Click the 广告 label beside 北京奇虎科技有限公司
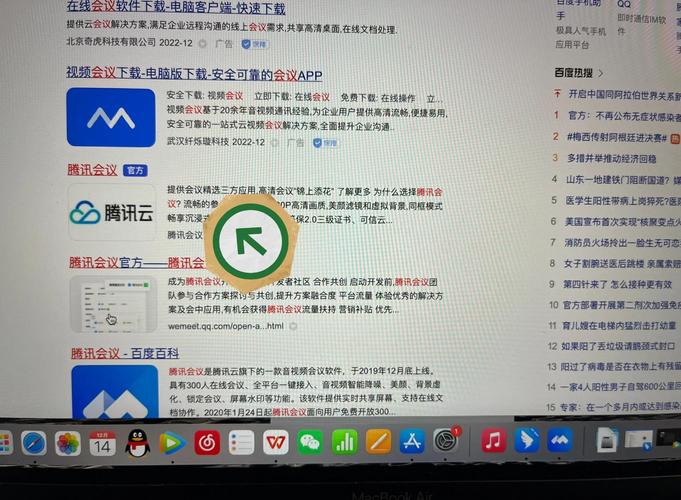This screenshot has width=681, height=500. click(224, 44)
